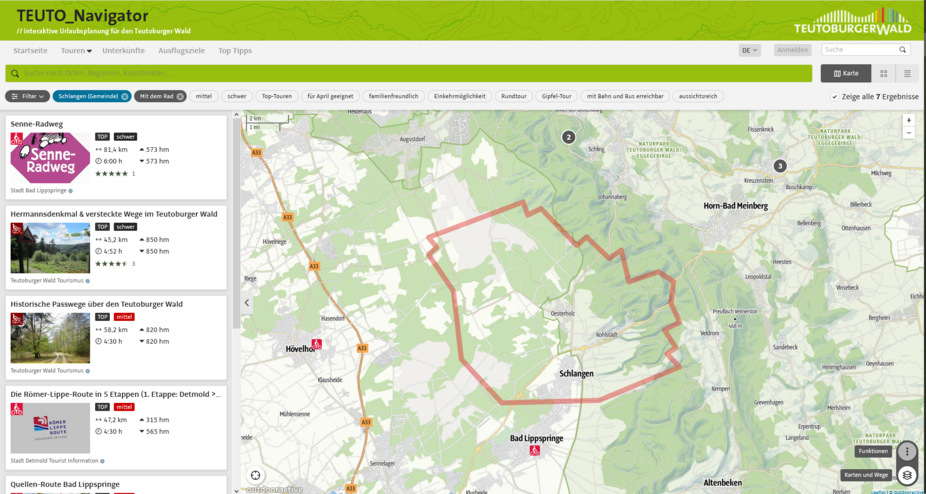Switch to list view
The width and height of the screenshot is (926, 494).
(x=907, y=73)
